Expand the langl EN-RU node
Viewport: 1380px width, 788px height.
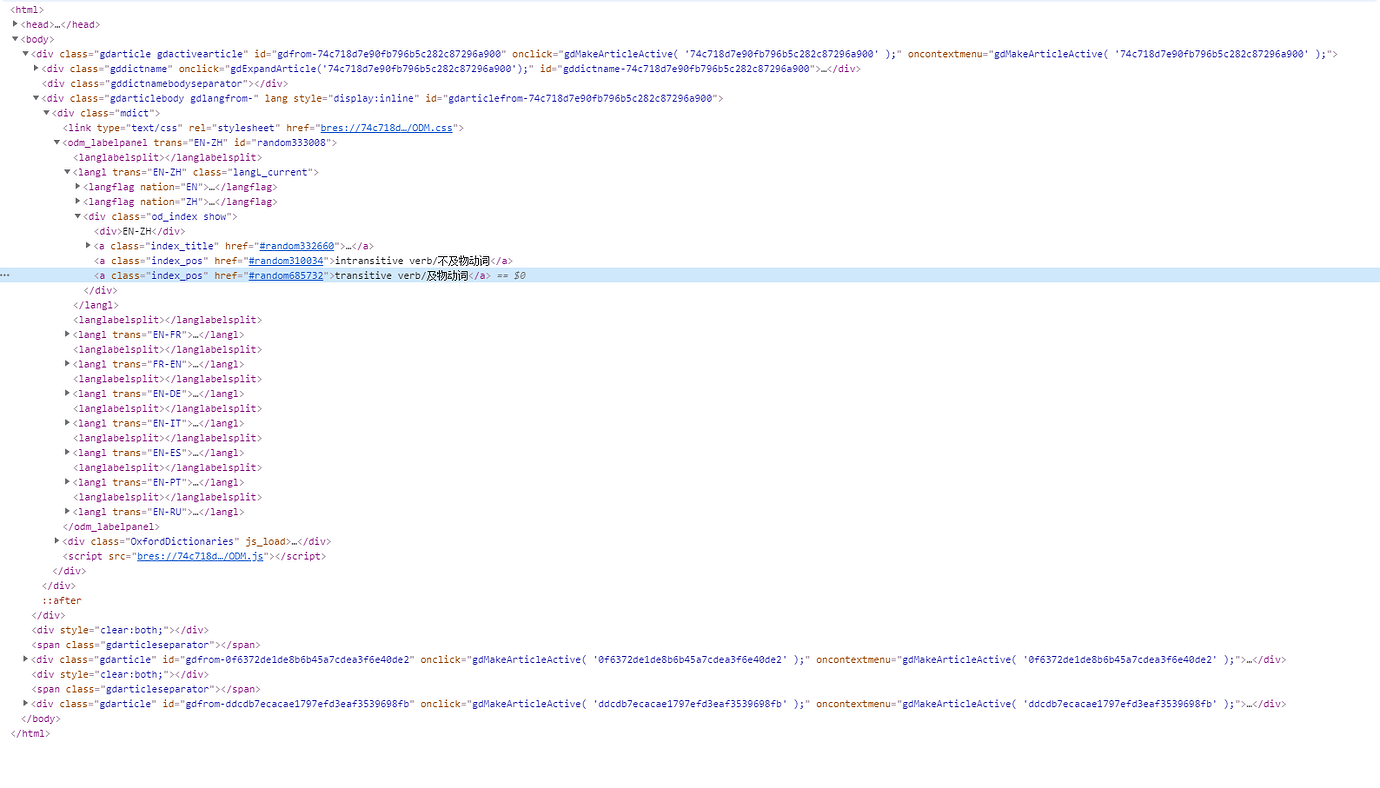click(68, 512)
